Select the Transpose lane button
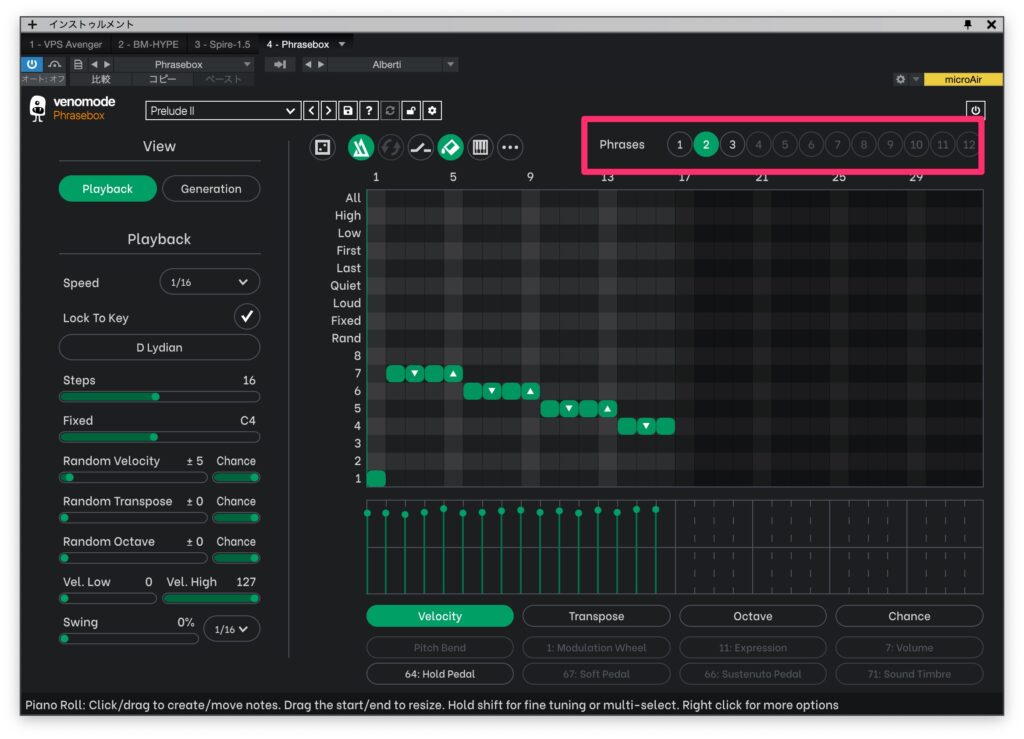This screenshot has width=1024, height=739. [x=596, y=616]
